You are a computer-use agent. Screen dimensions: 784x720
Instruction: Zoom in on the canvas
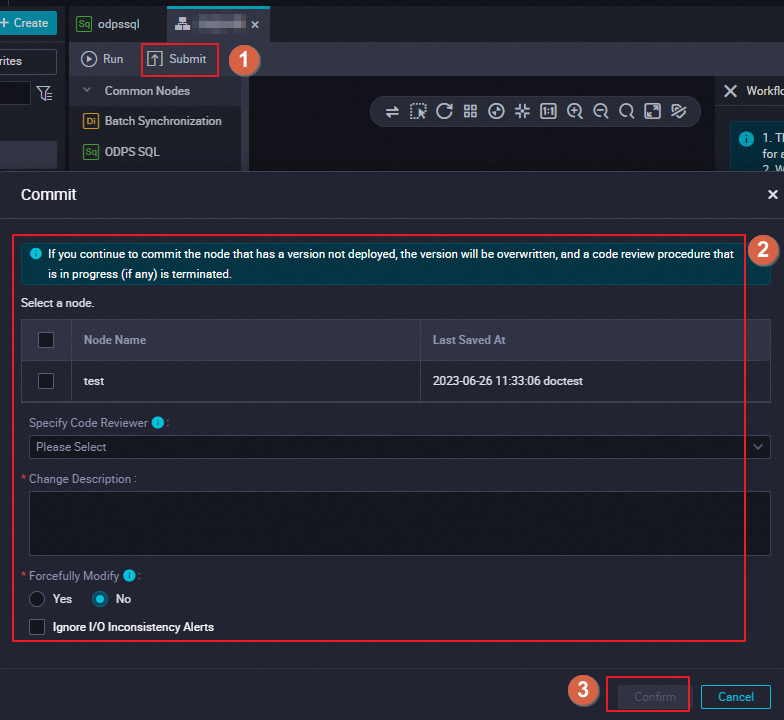tap(574, 111)
